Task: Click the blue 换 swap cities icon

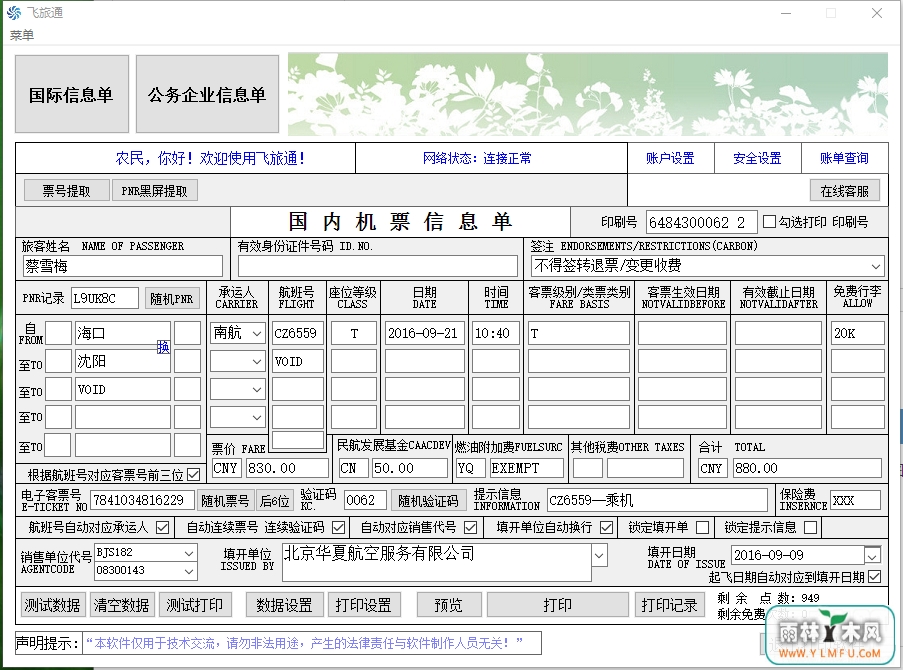Action: pos(164,347)
